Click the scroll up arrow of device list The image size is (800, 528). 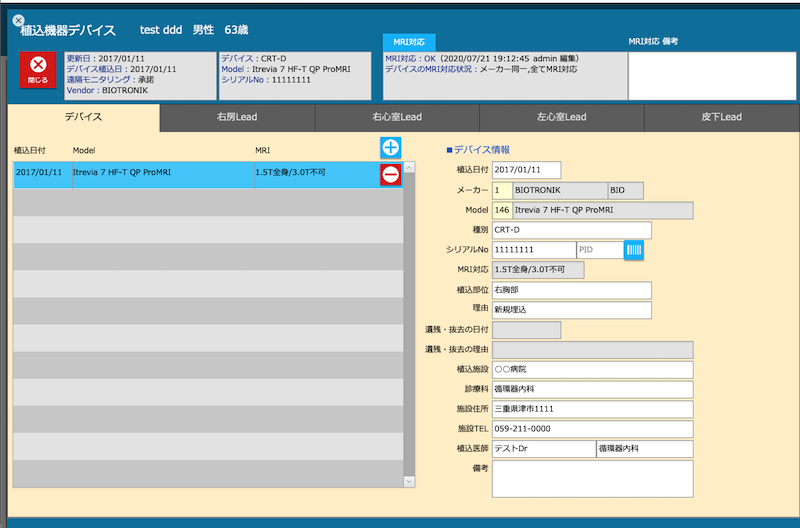click(408, 167)
